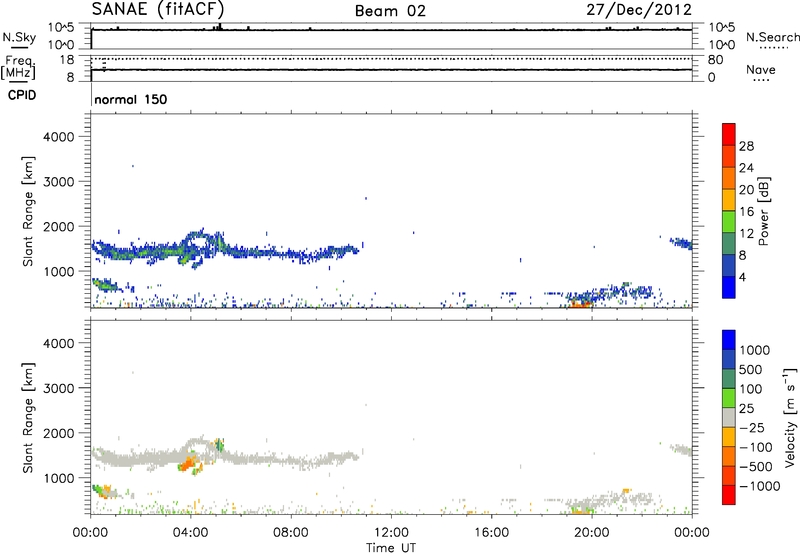Click the Slant Range label of power panel
Image resolution: width=800 pixels, height=554 pixels.
click(x=28, y=211)
